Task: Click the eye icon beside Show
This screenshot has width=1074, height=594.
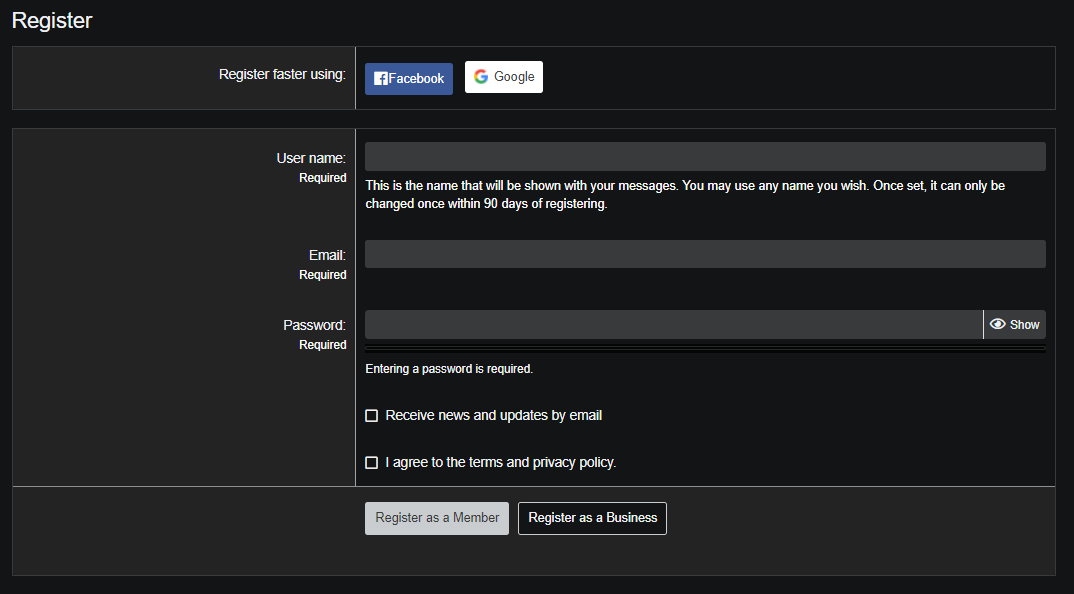Action: pos(997,324)
